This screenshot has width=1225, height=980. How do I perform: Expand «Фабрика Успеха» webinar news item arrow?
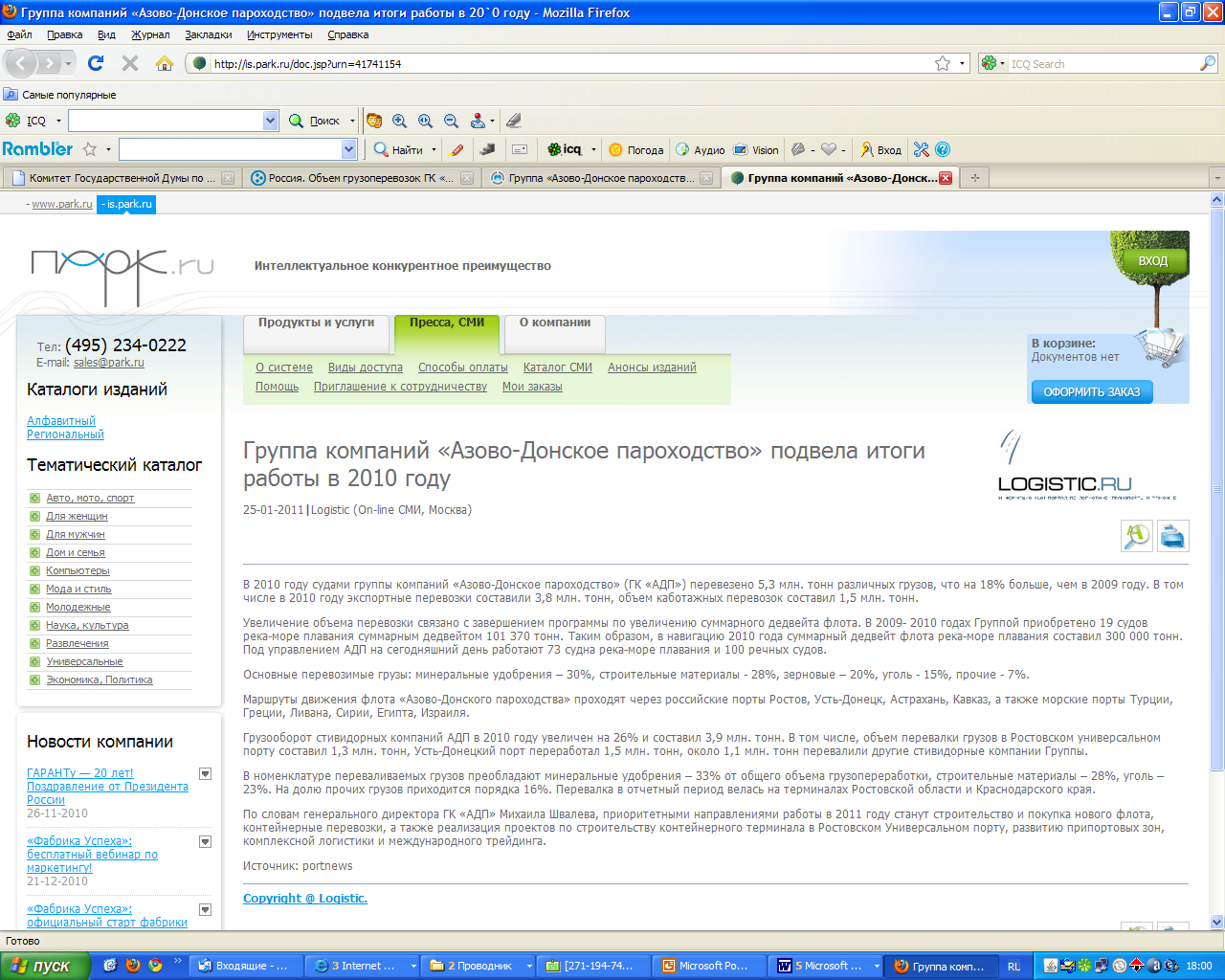(x=205, y=841)
